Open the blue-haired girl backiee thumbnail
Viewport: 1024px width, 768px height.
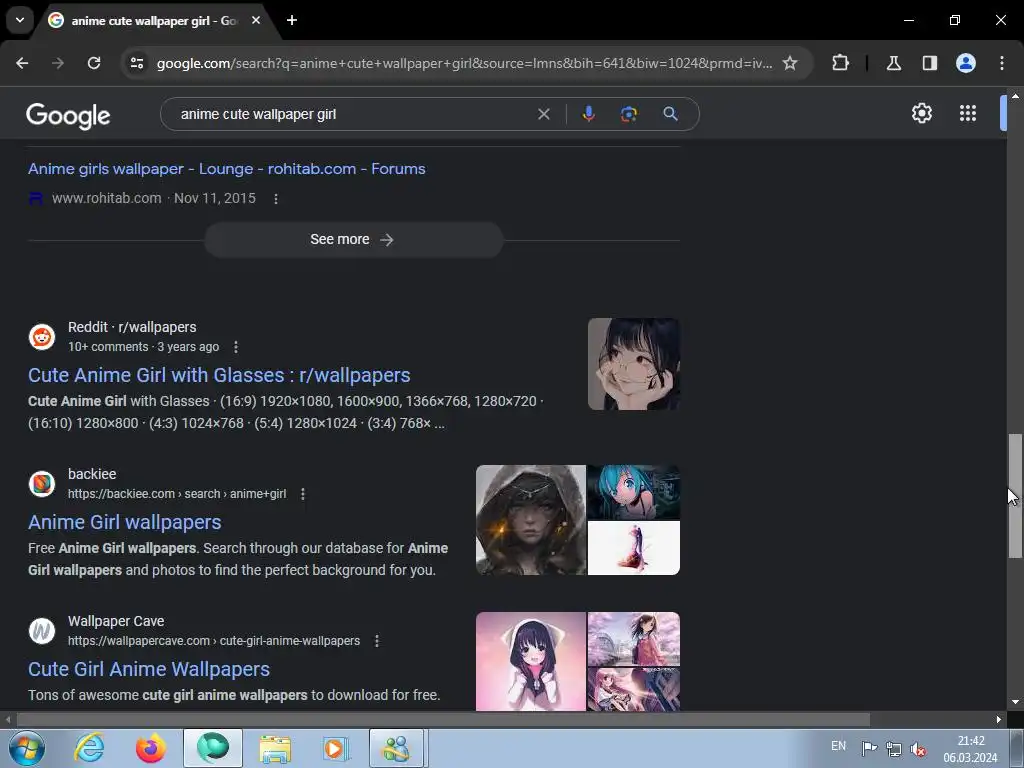(x=633, y=492)
